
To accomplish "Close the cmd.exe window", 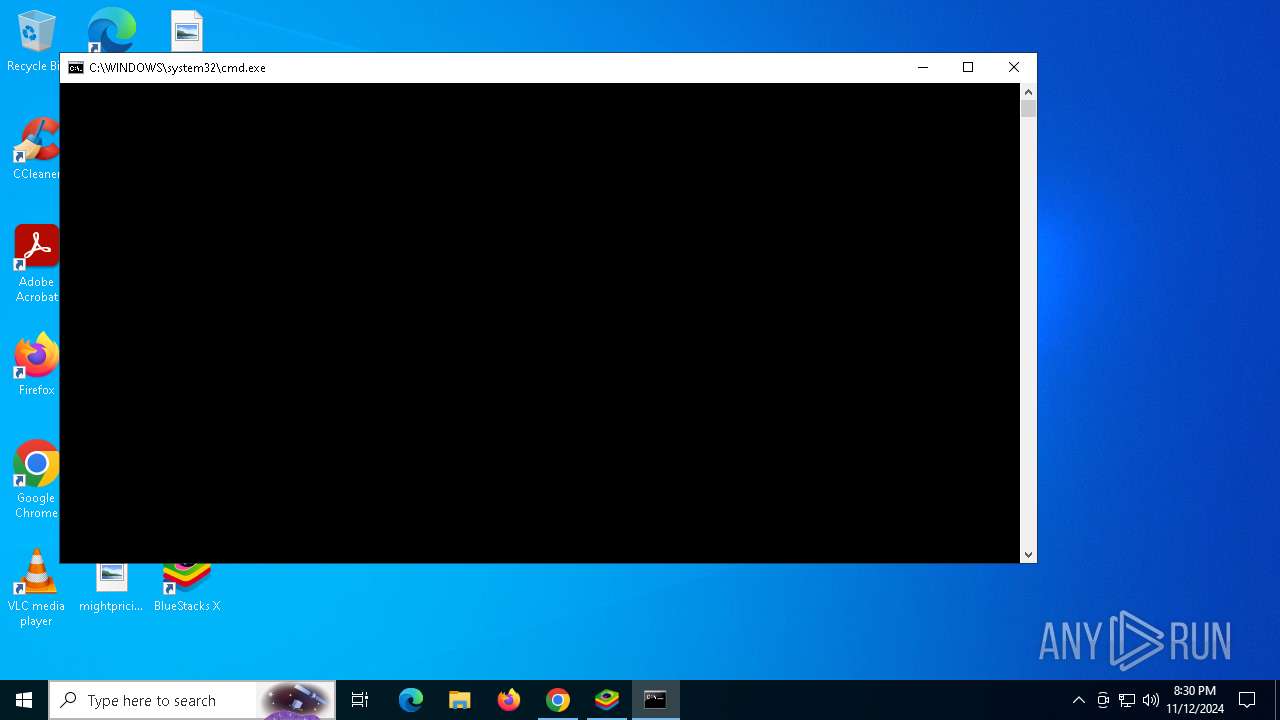I will pos(1013,68).
